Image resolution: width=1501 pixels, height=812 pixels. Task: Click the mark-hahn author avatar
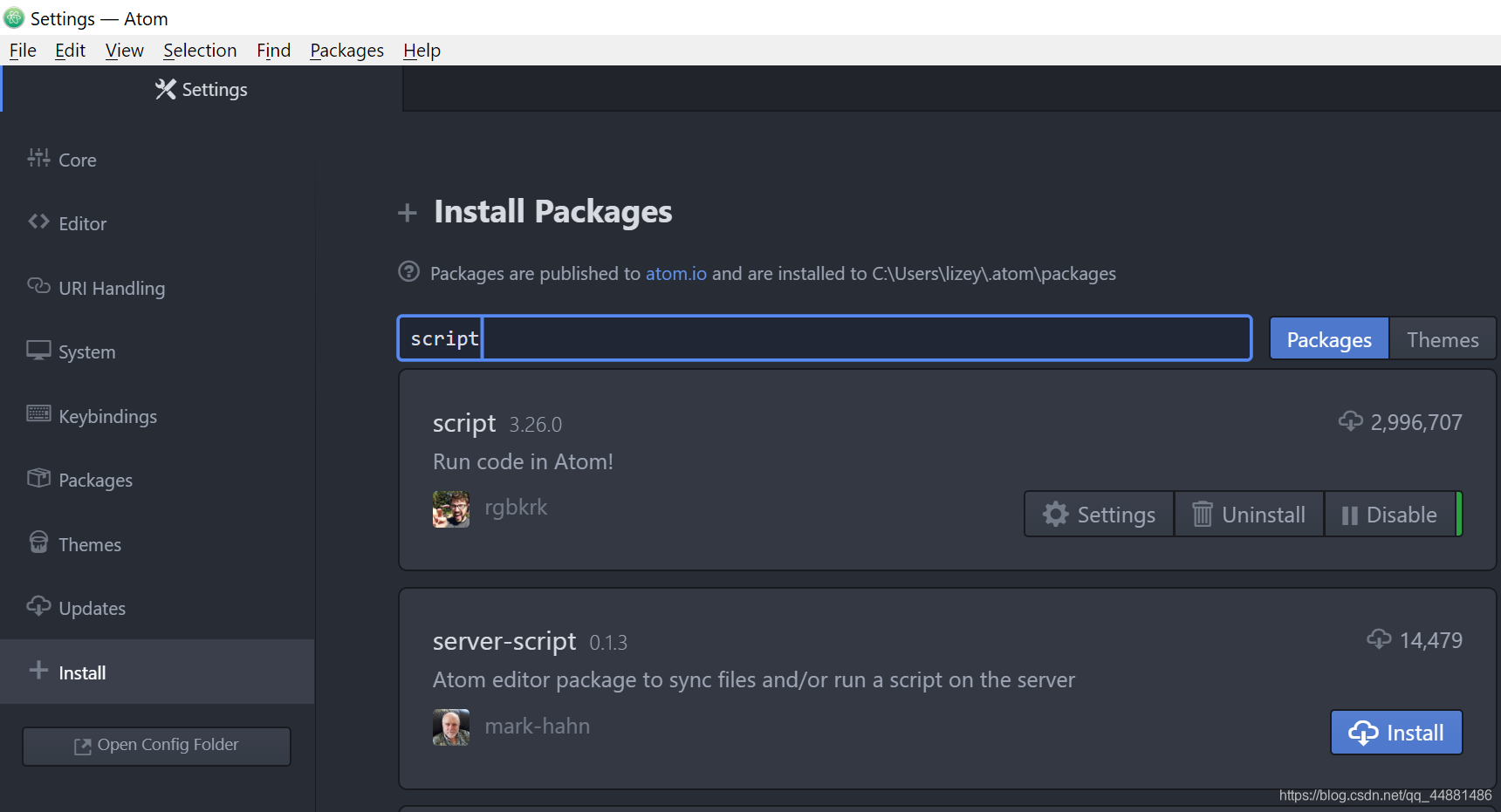451,727
